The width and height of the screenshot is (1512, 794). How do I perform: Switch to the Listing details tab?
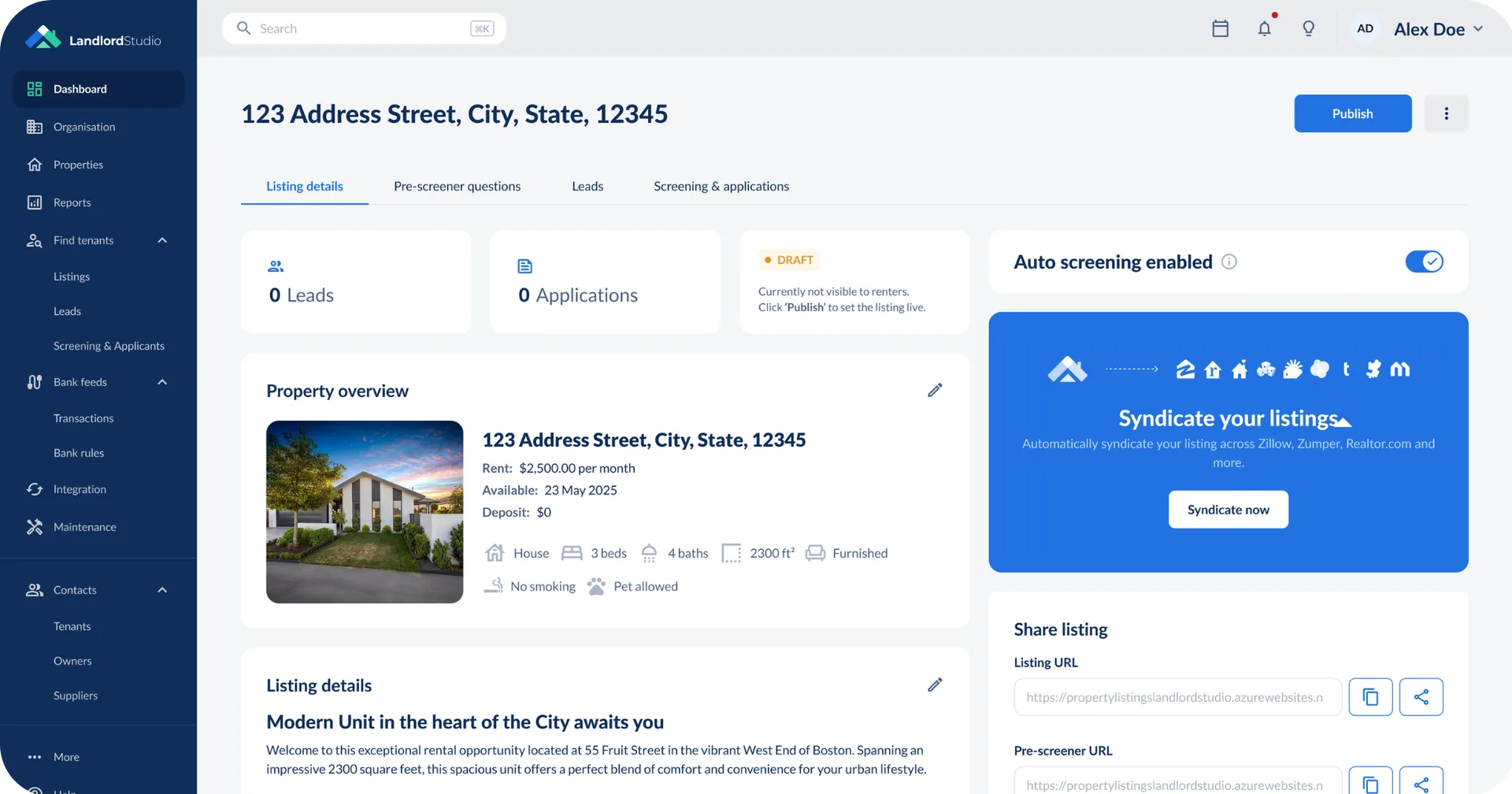pos(304,187)
